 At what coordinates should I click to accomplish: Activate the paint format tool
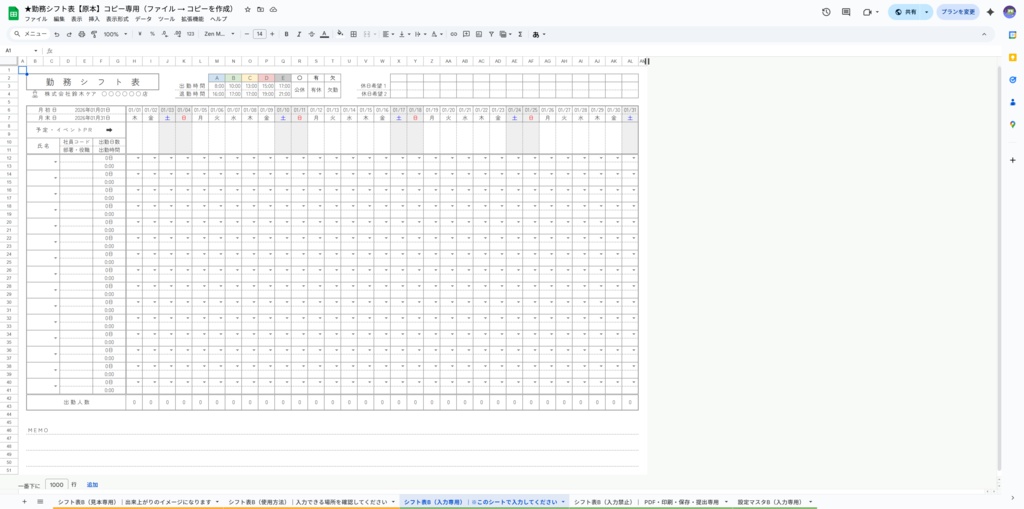(x=94, y=34)
